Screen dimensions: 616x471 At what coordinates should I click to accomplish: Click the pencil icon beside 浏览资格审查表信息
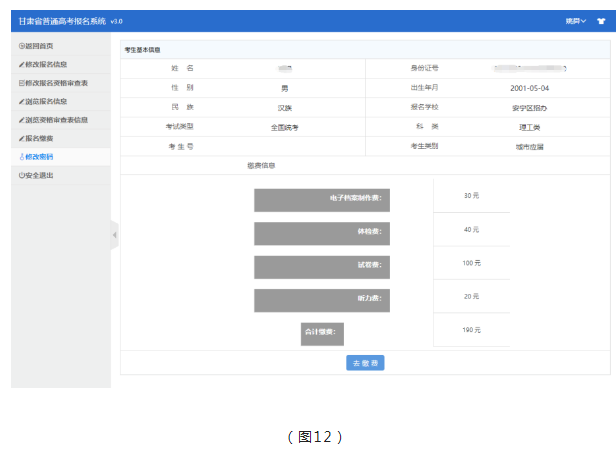coord(21,120)
